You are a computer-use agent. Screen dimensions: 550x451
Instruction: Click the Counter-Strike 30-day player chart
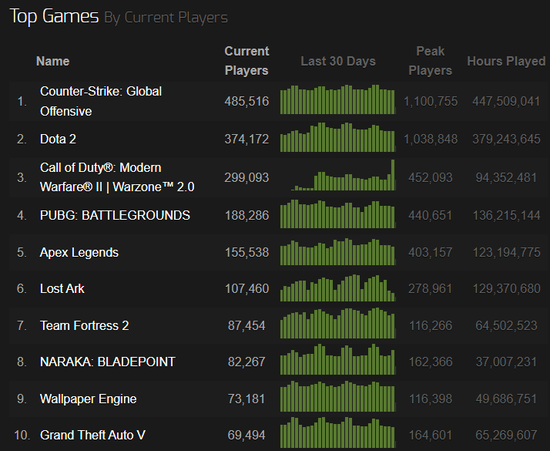coord(337,99)
